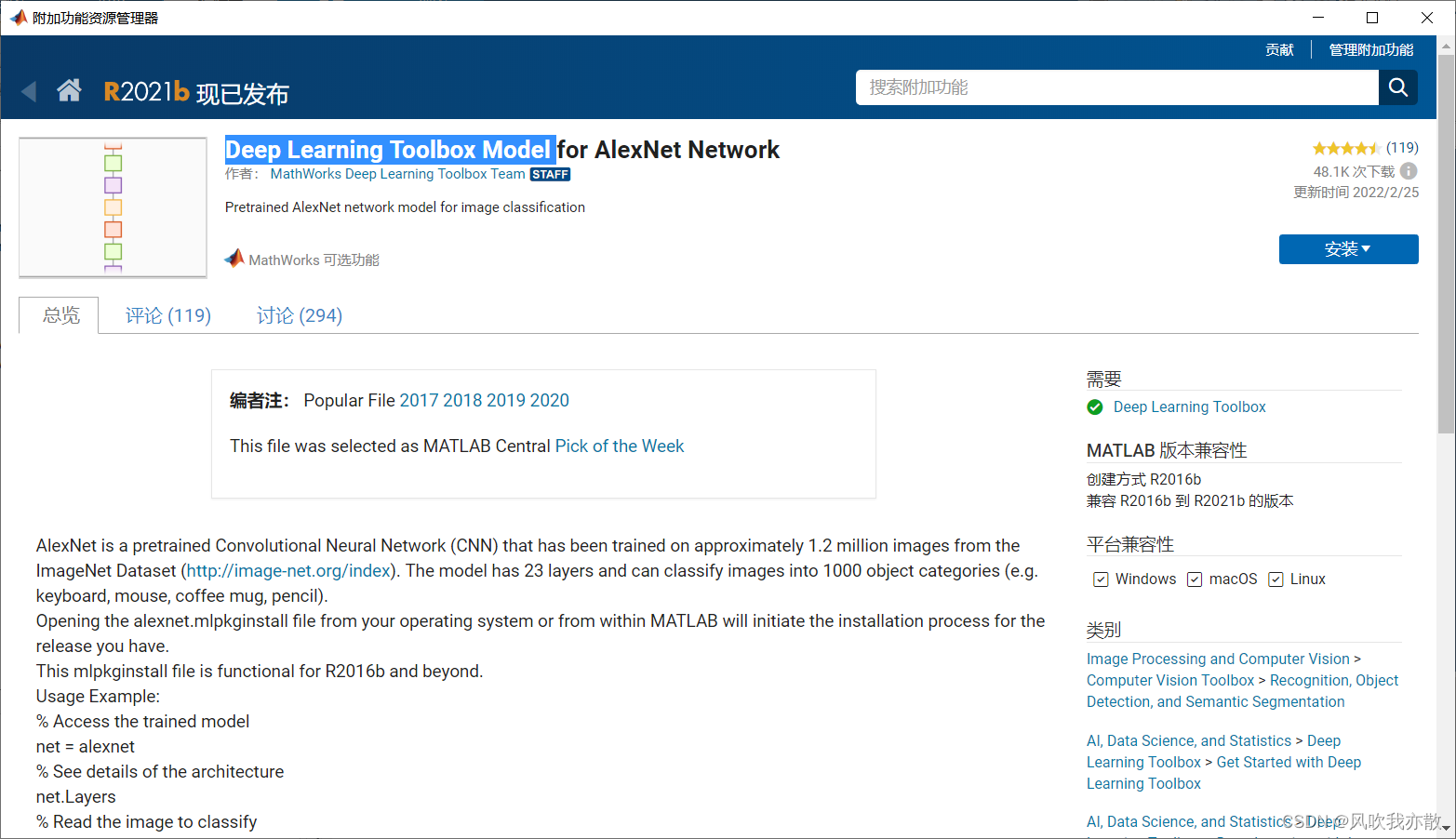
Task: Open the 2018 Popular File link
Action: (462, 400)
